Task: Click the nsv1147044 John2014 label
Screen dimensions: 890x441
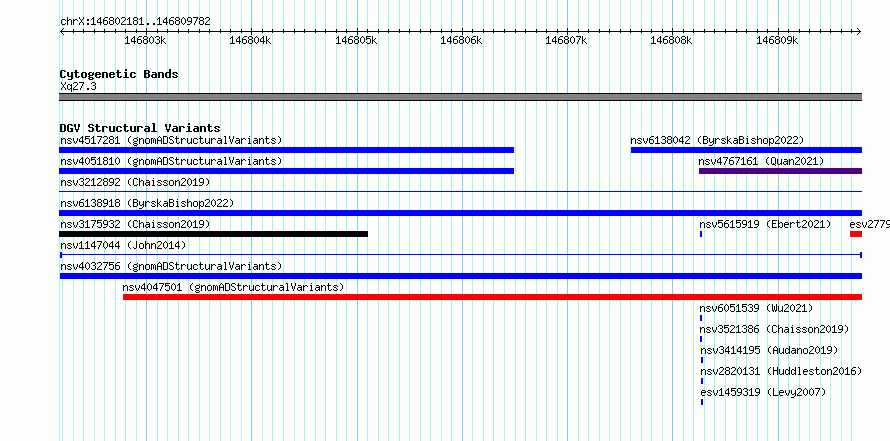Action: [123, 245]
